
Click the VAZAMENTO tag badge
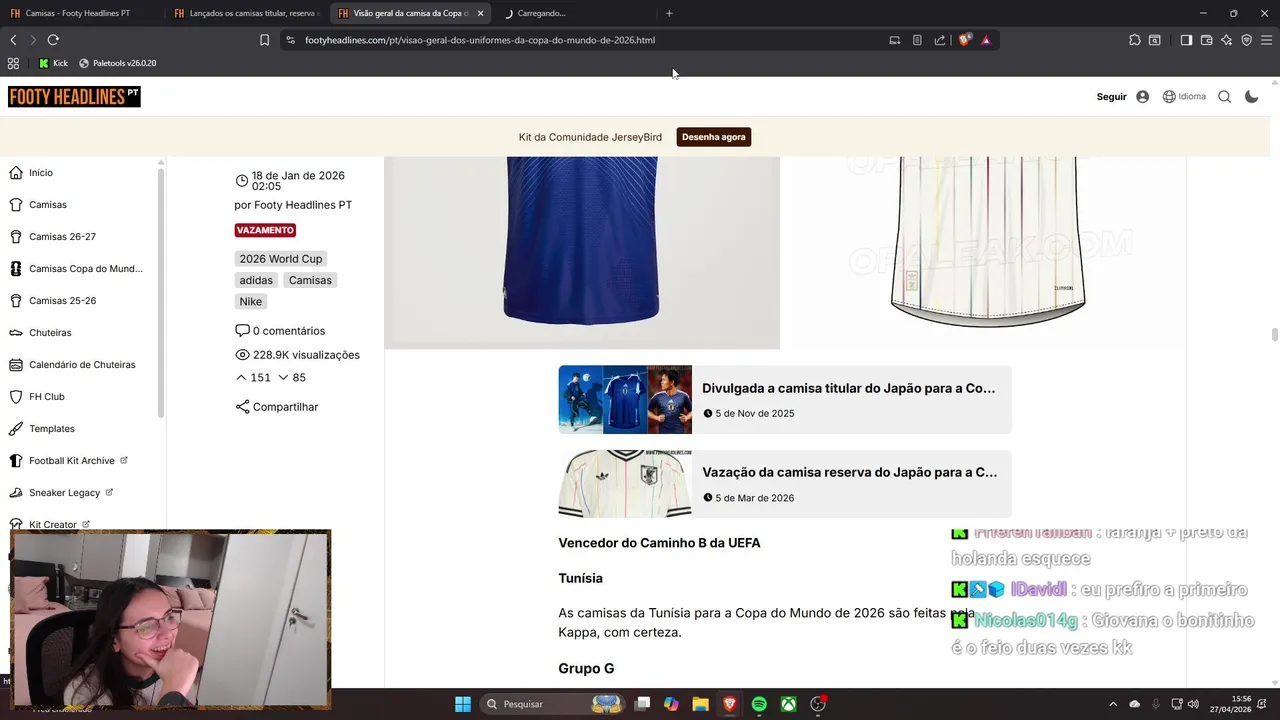click(265, 230)
